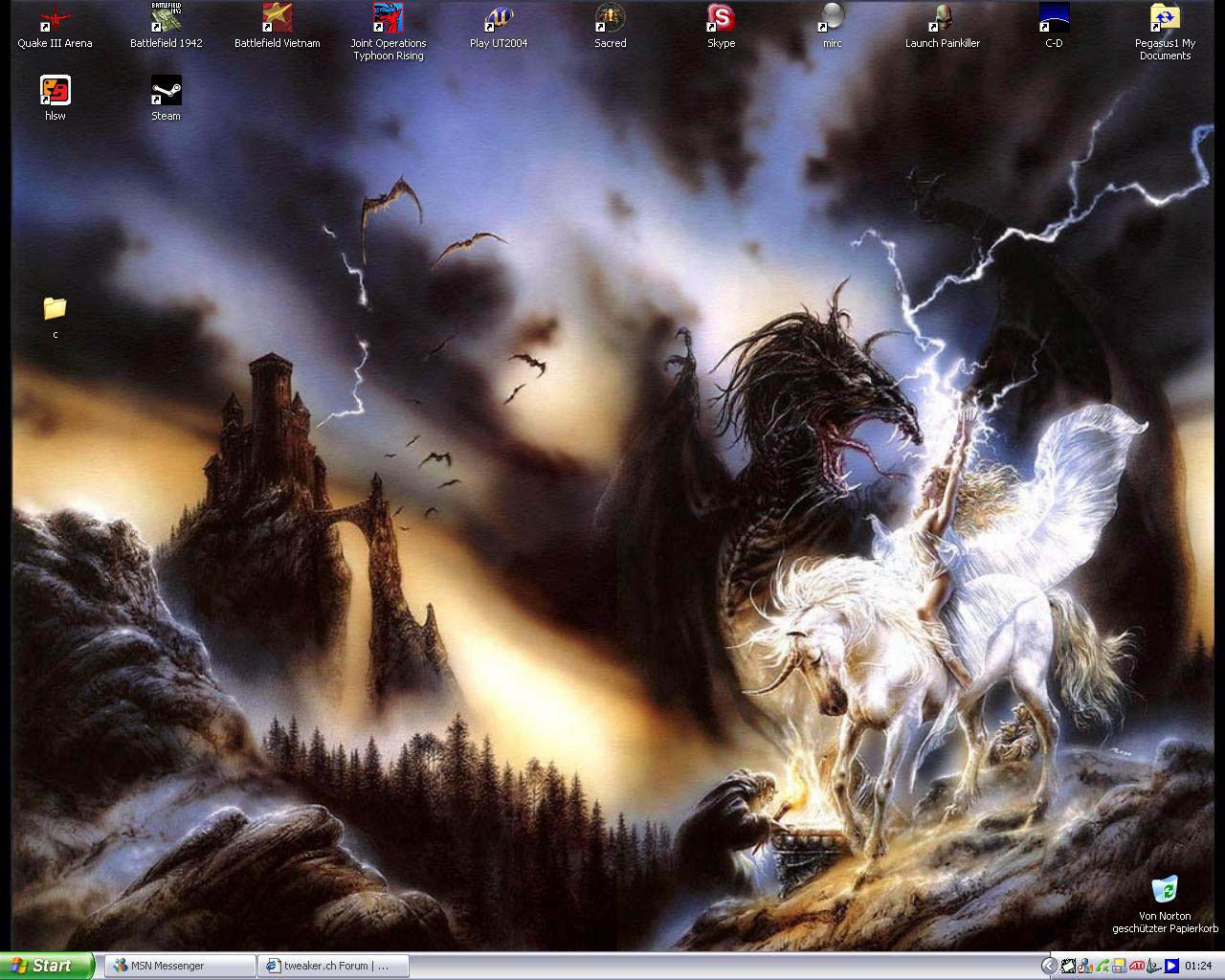Image resolution: width=1225 pixels, height=980 pixels.
Task: Switch to the MSN Messenger taskbar window
Action: (179, 966)
